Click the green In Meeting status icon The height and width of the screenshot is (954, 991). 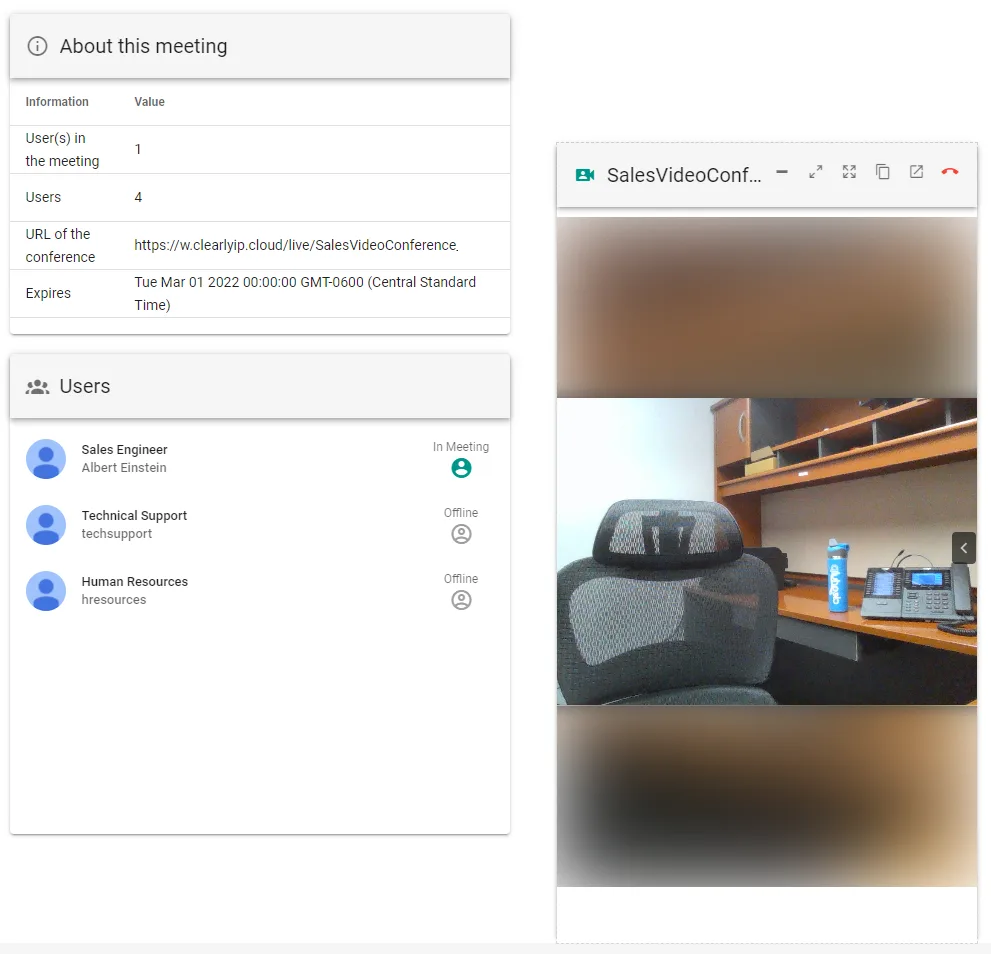461,468
